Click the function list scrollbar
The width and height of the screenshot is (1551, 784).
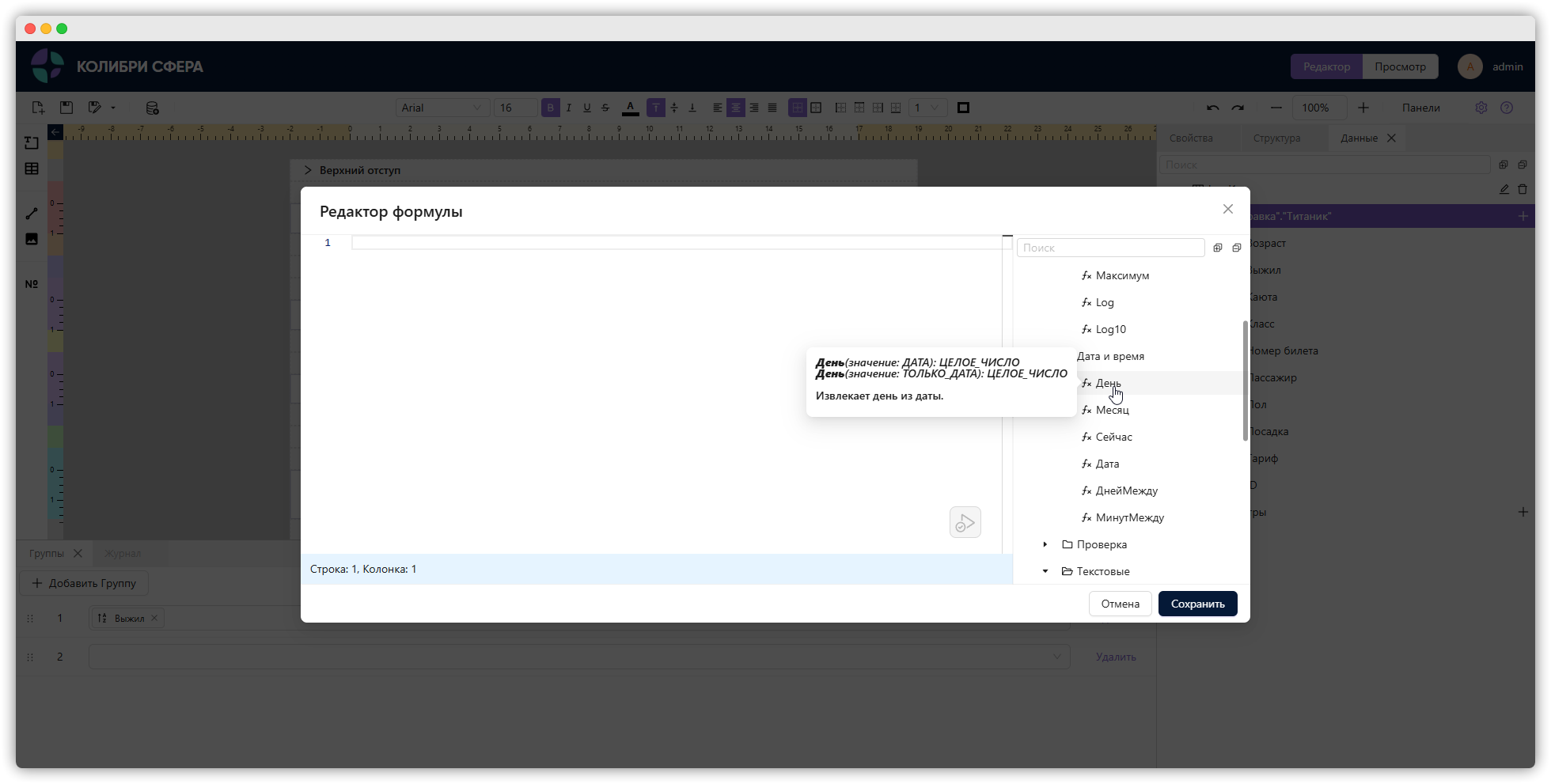click(x=1246, y=380)
